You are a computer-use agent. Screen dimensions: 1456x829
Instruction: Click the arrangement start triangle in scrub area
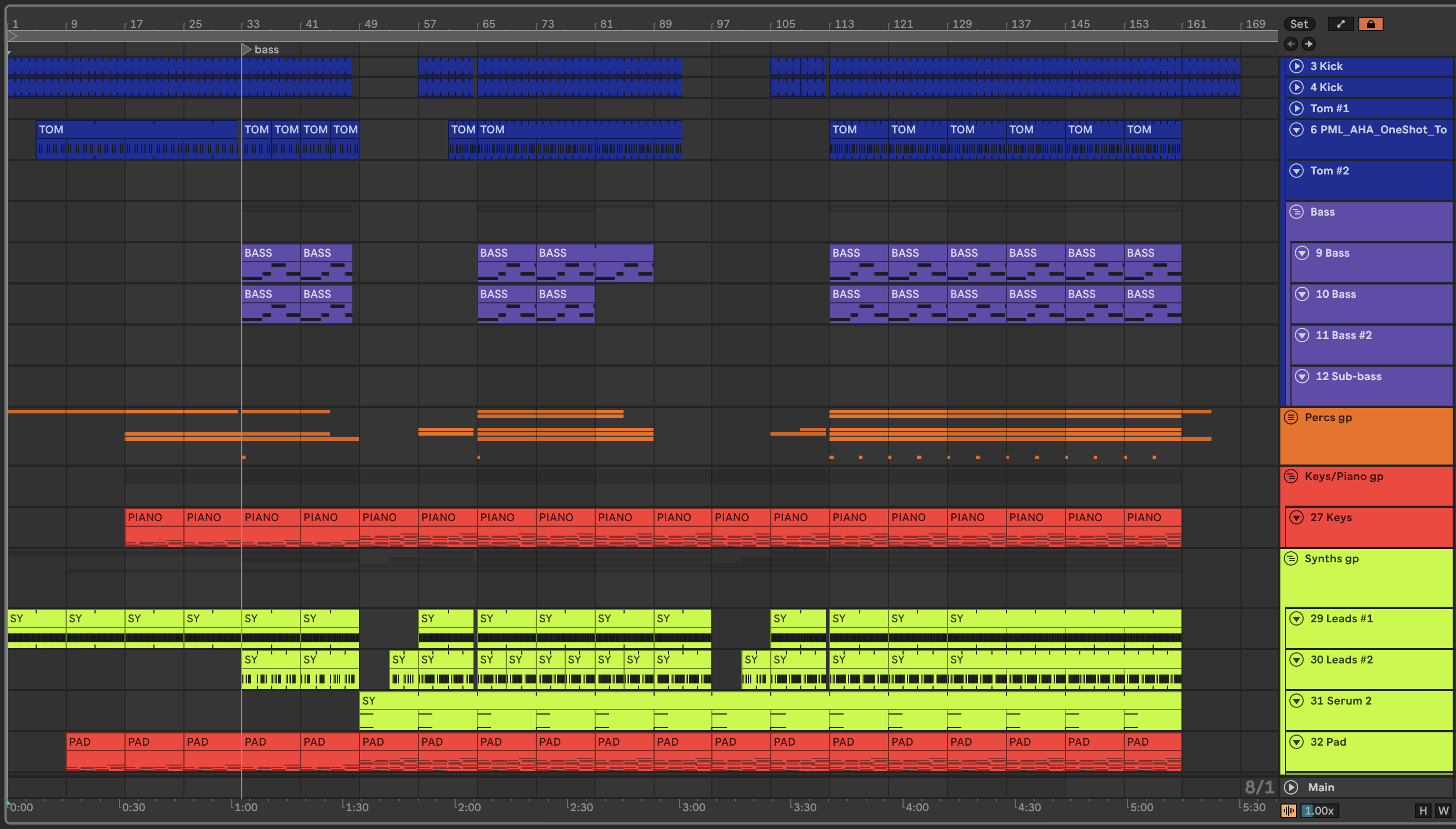coord(13,36)
